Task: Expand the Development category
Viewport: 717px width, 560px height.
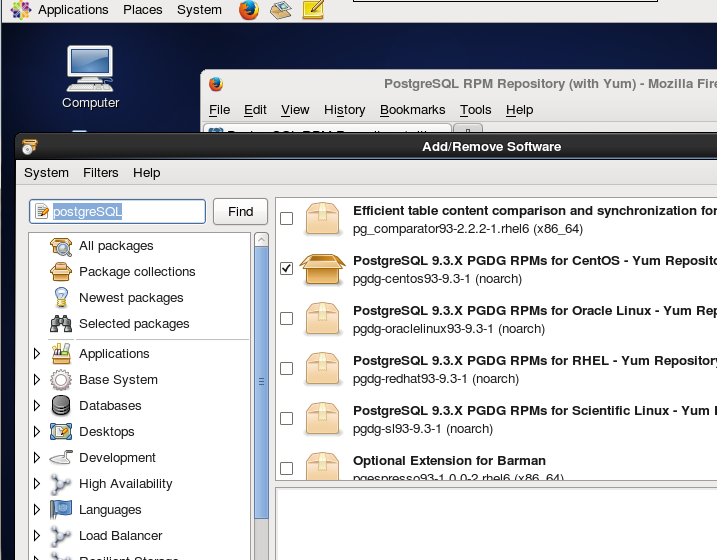Action: [37, 457]
